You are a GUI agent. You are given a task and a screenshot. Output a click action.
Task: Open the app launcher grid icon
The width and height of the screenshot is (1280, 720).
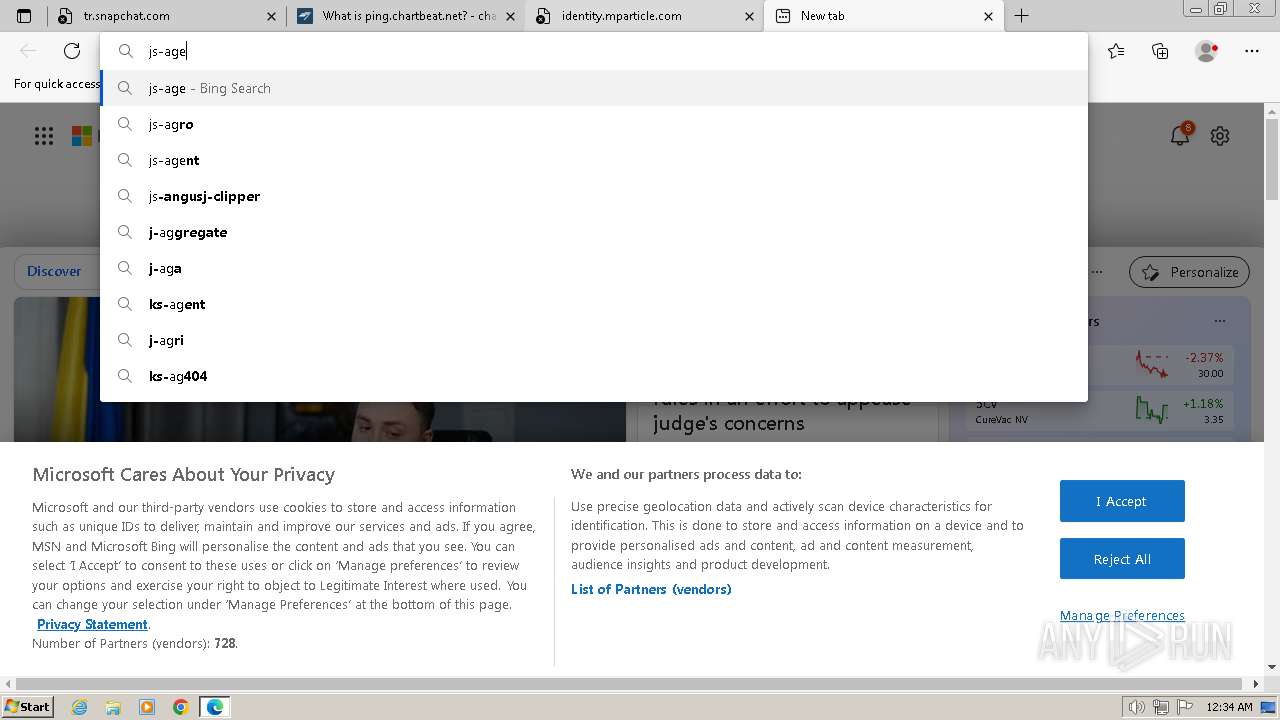pos(44,136)
